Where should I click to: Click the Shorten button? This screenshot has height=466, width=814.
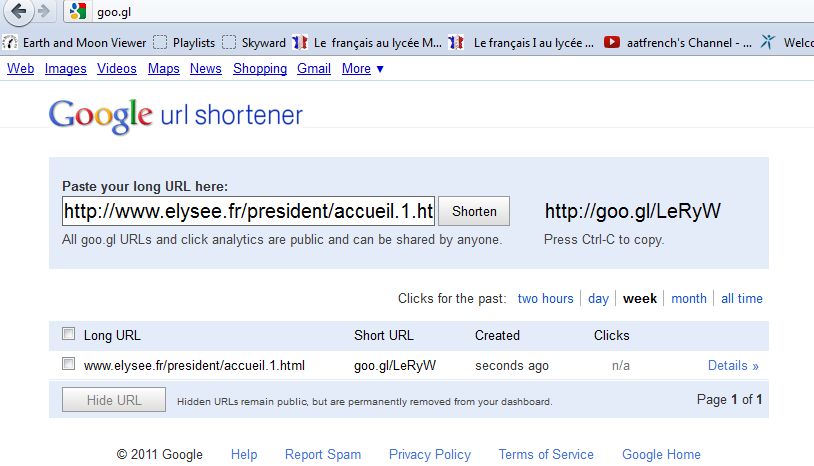tap(474, 211)
